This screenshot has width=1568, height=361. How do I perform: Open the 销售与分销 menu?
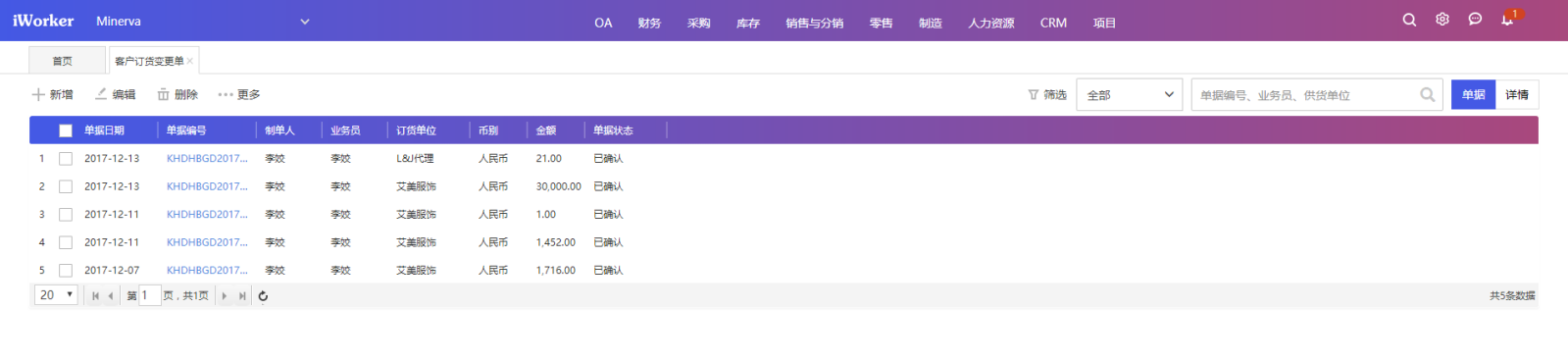pyautogui.click(x=814, y=23)
